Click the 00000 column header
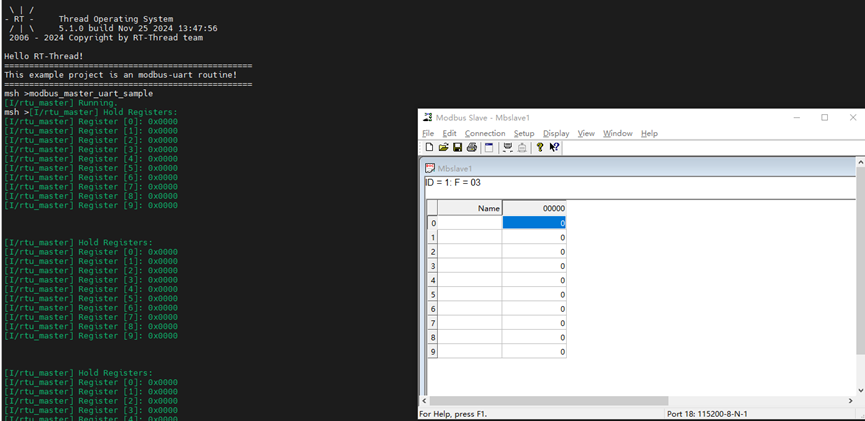This screenshot has height=421, width=865. click(x=534, y=208)
